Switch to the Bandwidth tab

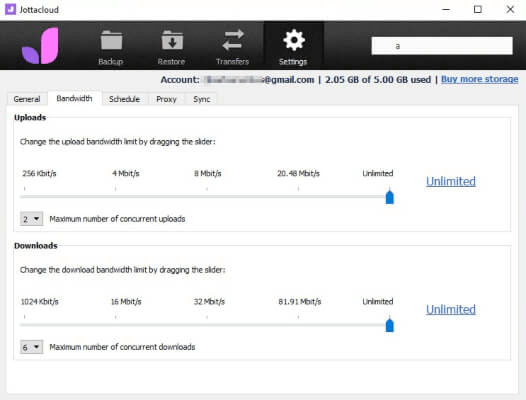point(74,98)
